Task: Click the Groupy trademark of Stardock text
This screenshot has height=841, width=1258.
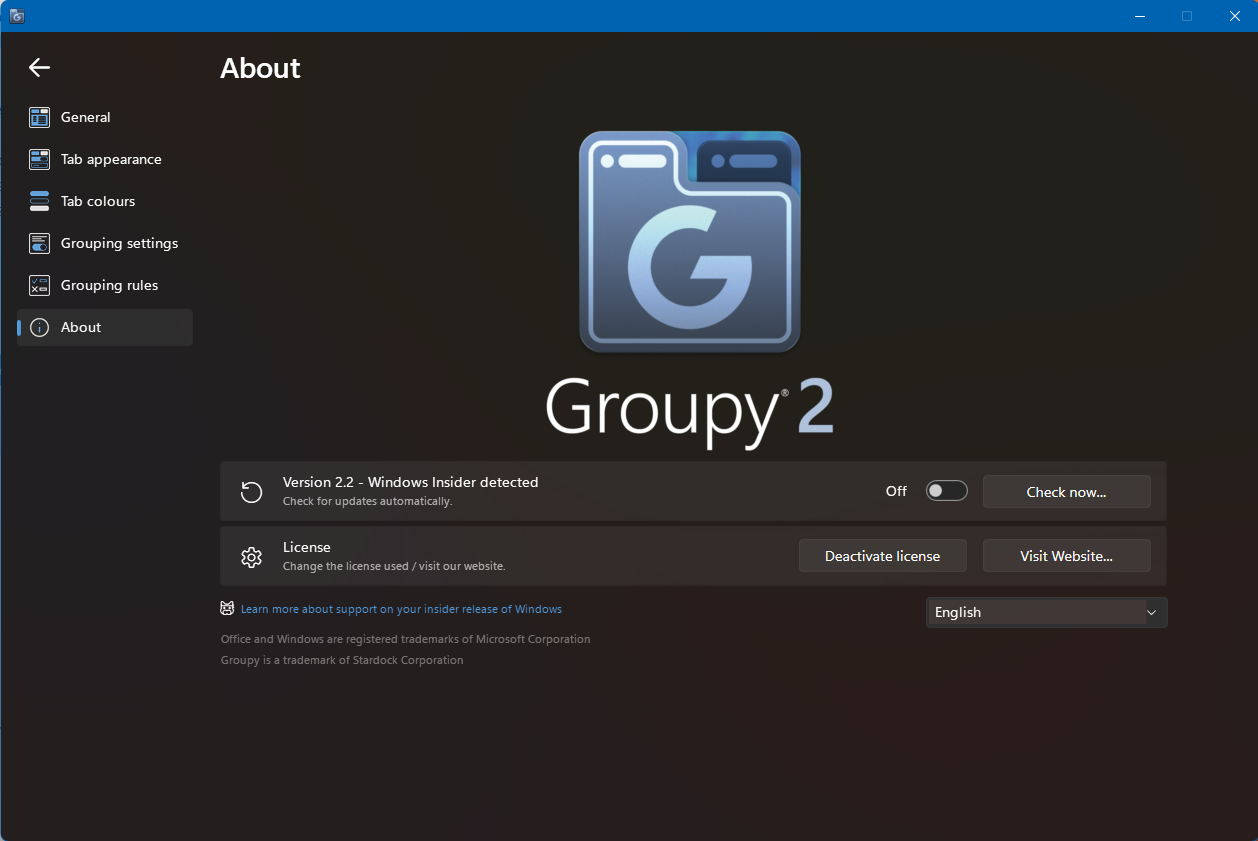Action: (342, 660)
